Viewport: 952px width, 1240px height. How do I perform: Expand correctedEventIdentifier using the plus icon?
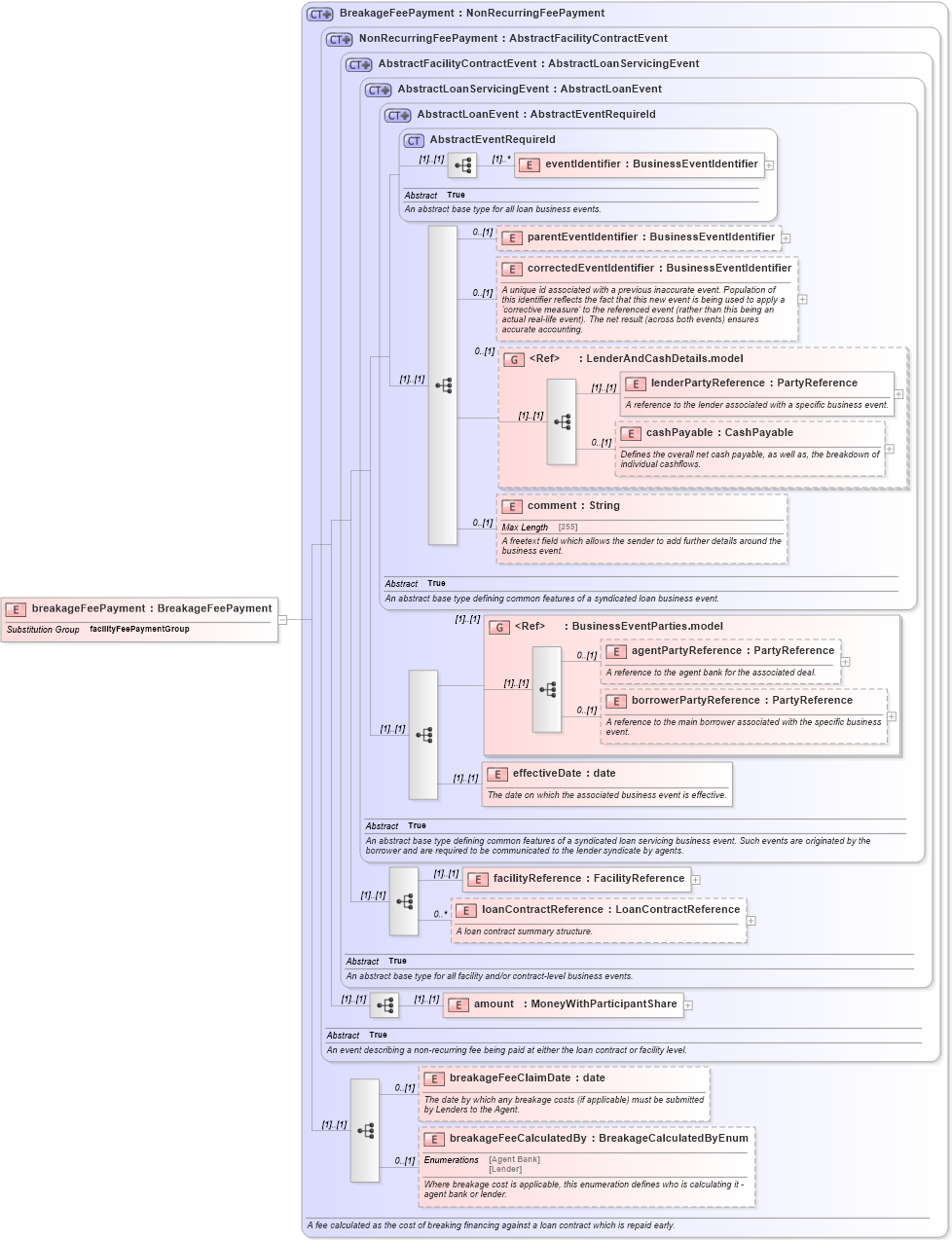[801, 299]
